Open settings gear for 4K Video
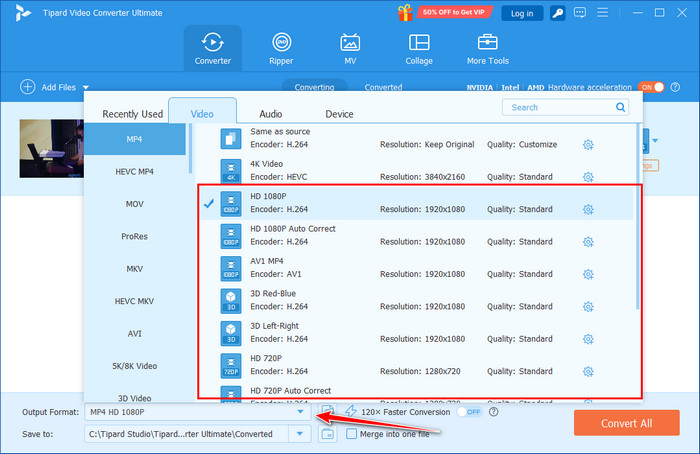This screenshot has height=454, width=700. coord(588,177)
